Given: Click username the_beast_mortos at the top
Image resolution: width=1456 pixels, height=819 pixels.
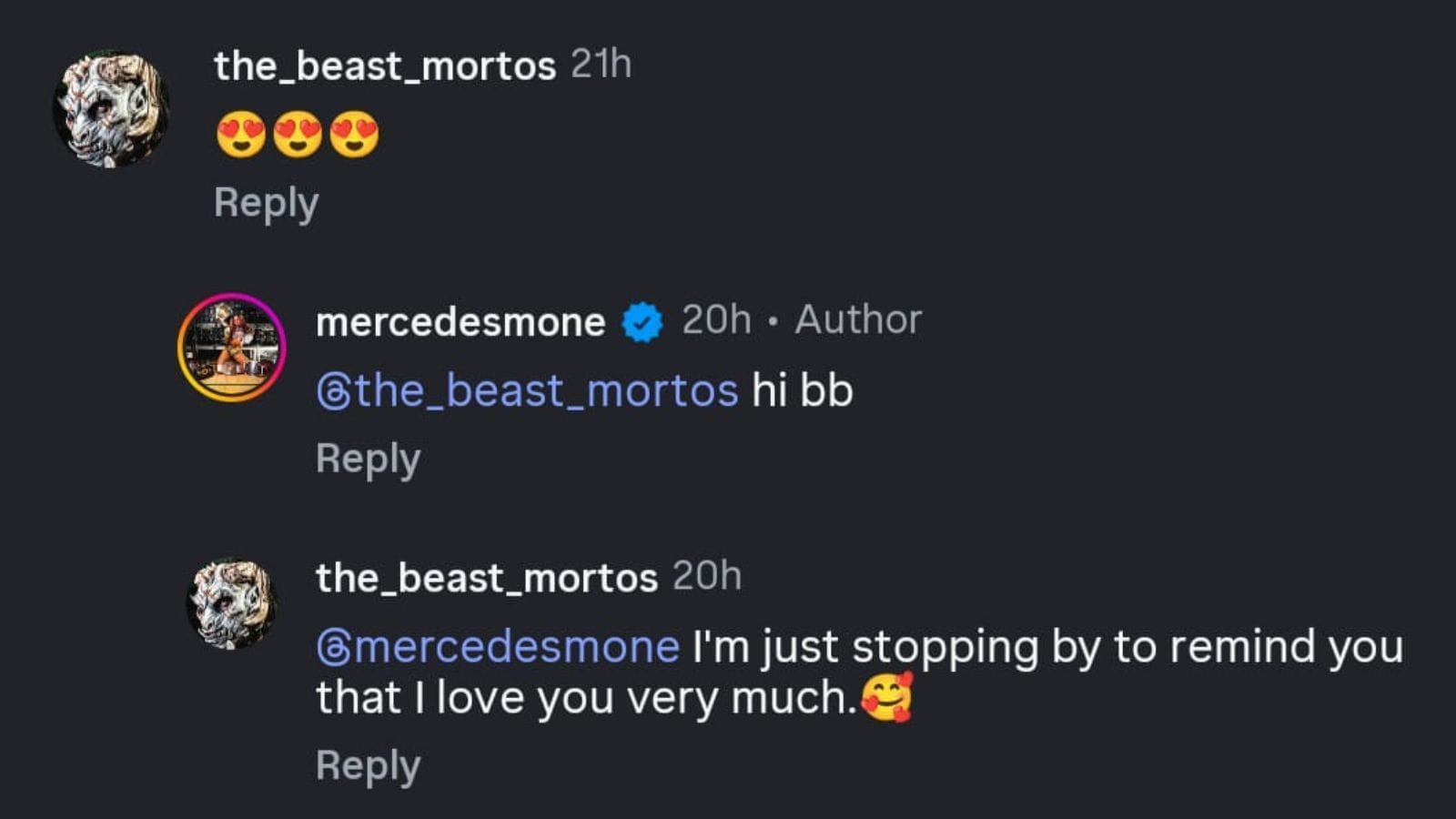Looking at the screenshot, I should 382,66.
